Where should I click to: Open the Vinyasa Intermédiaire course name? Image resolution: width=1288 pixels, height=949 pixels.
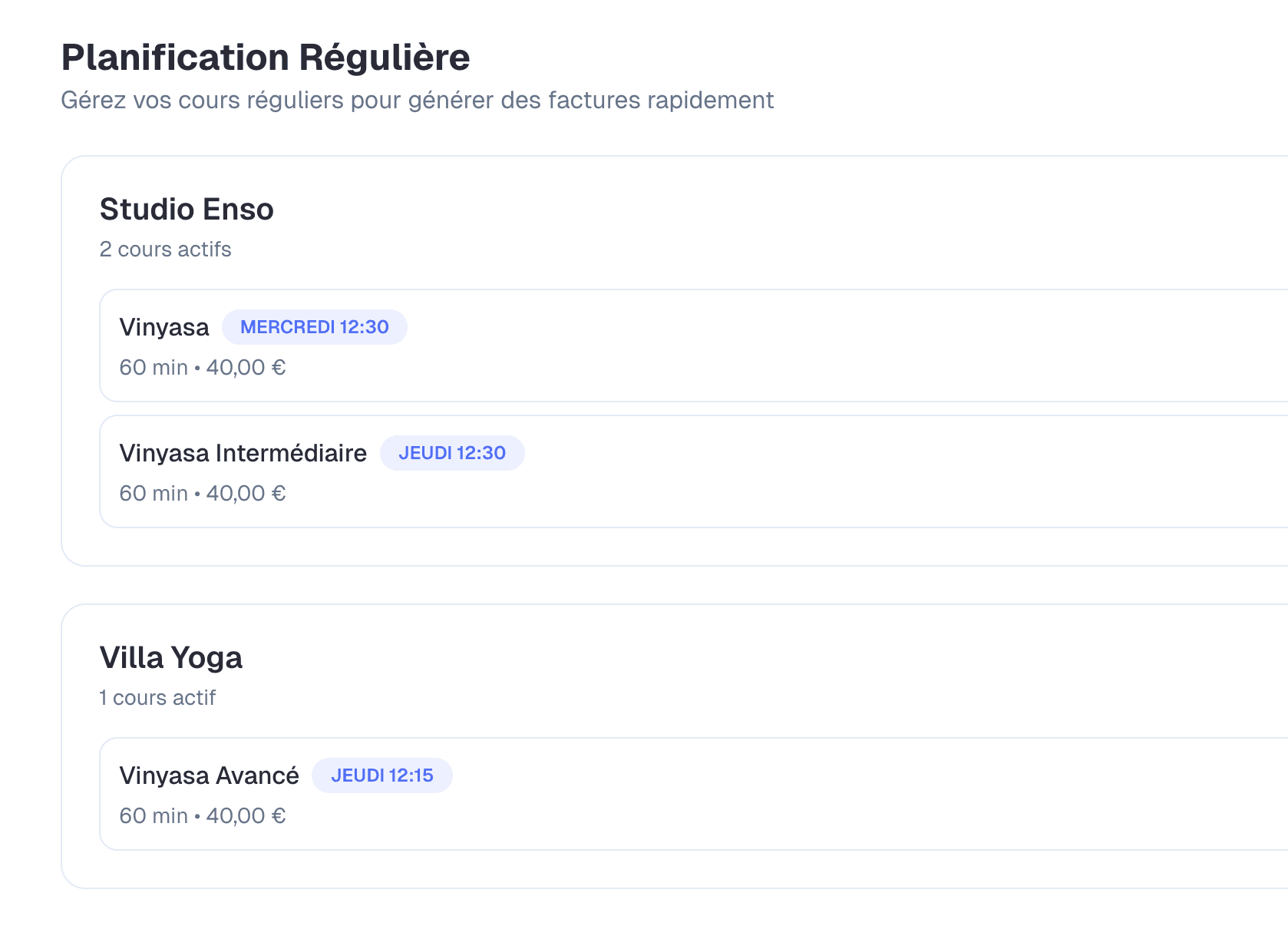[243, 453]
